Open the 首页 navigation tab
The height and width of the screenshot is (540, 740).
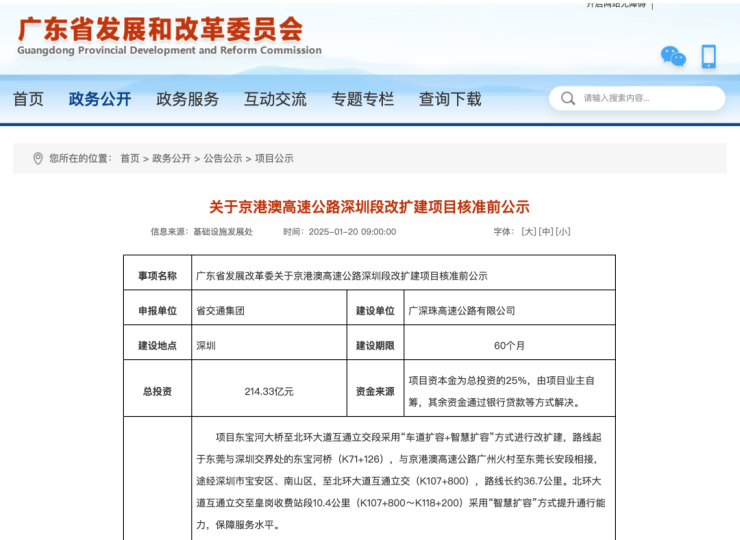(x=28, y=99)
